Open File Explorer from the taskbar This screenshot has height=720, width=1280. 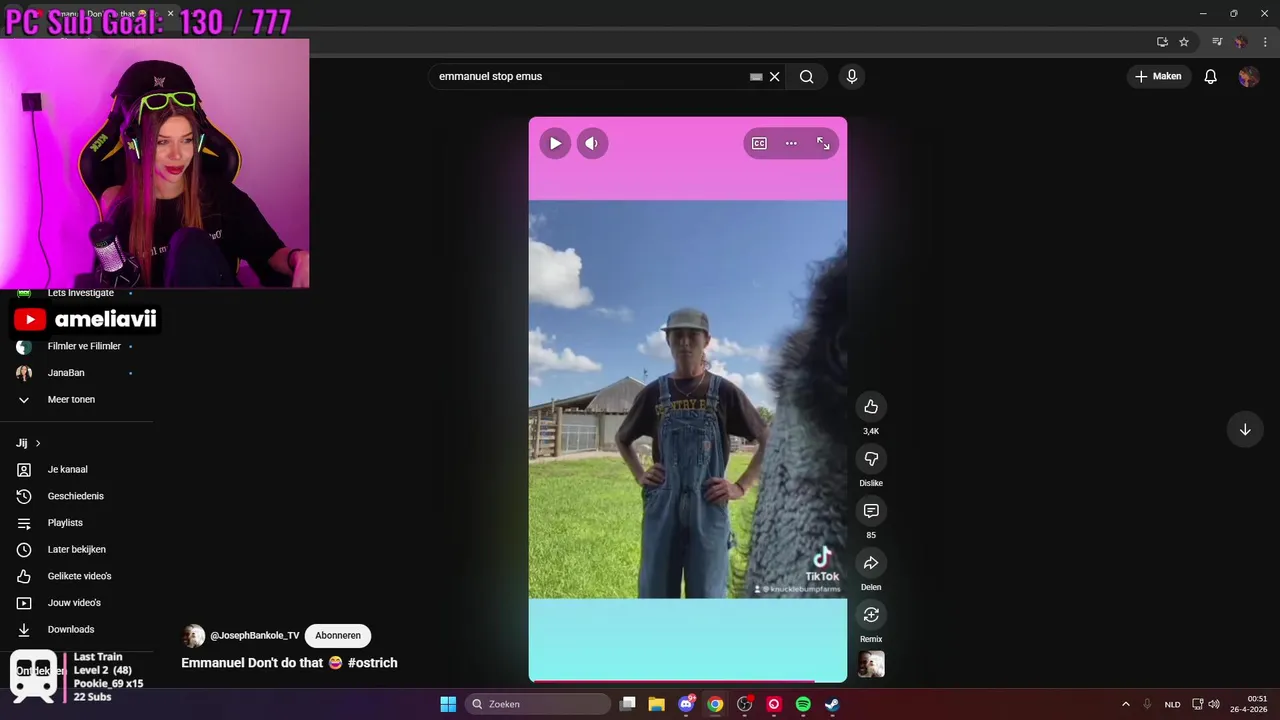(x=656, y=704)
